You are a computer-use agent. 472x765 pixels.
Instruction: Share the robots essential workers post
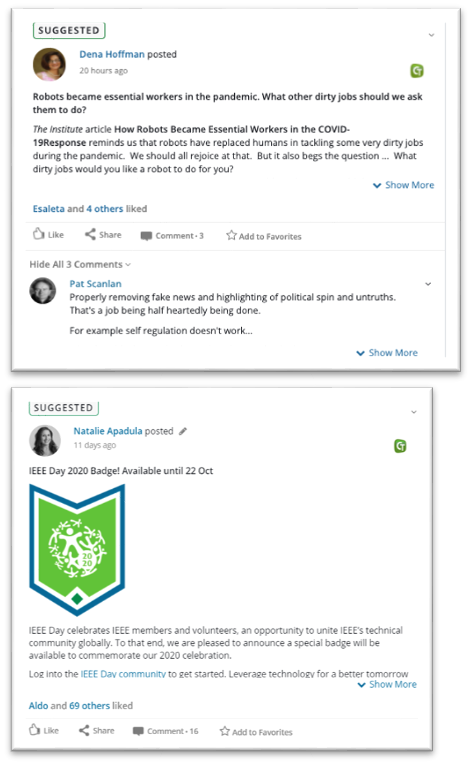(103, 235)
